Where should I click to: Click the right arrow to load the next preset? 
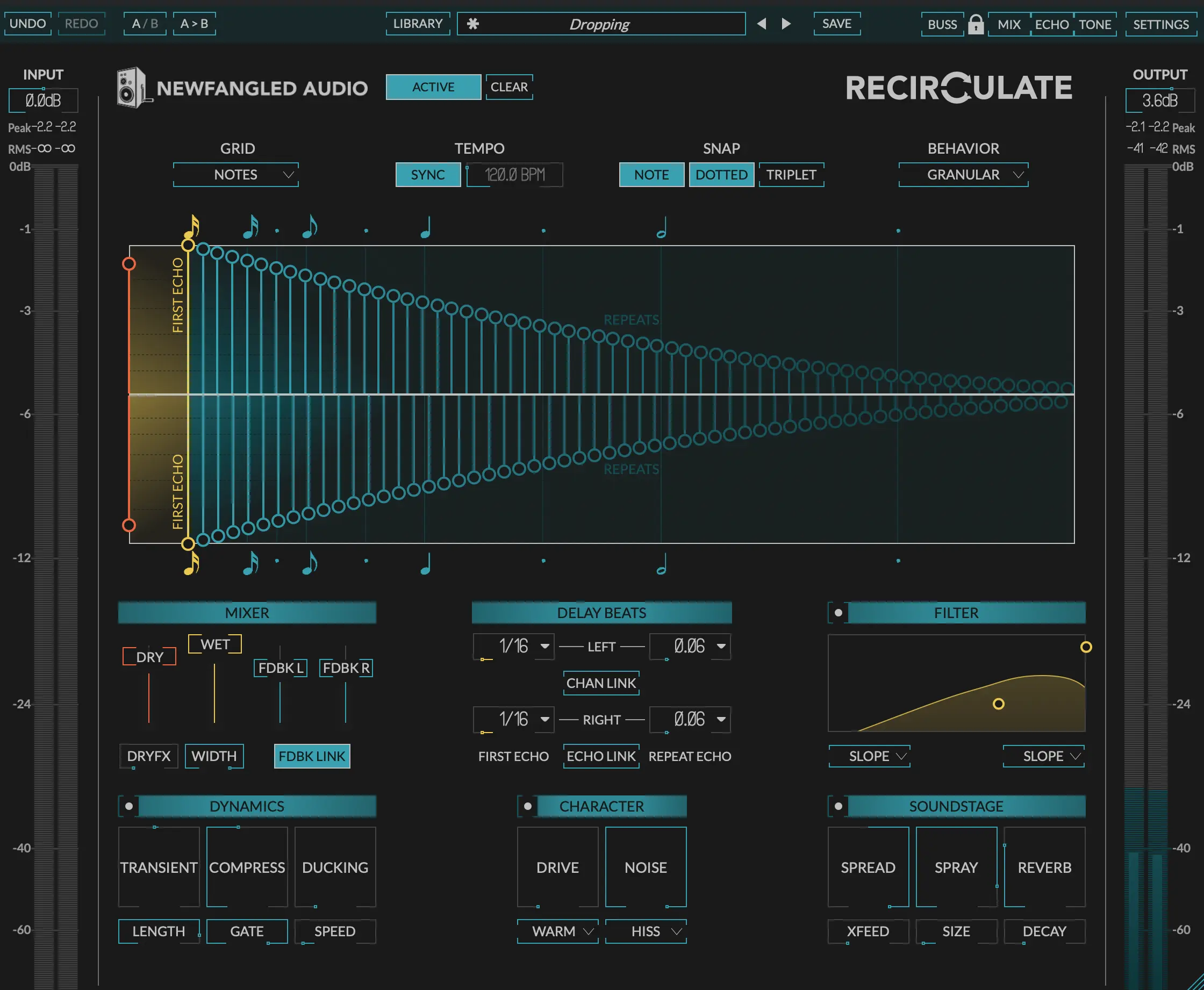786,24
